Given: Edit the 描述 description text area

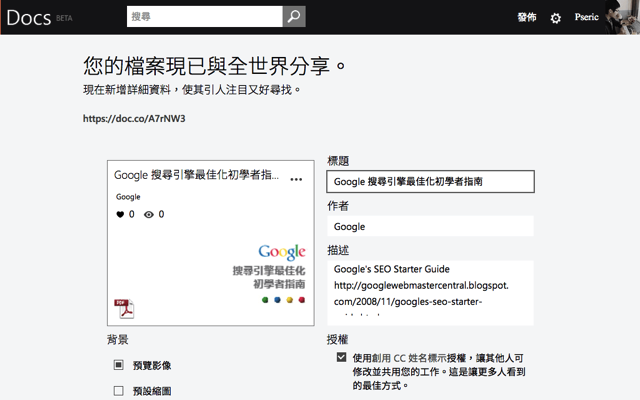Looking at the screenshot, I should tap(430, 293).
